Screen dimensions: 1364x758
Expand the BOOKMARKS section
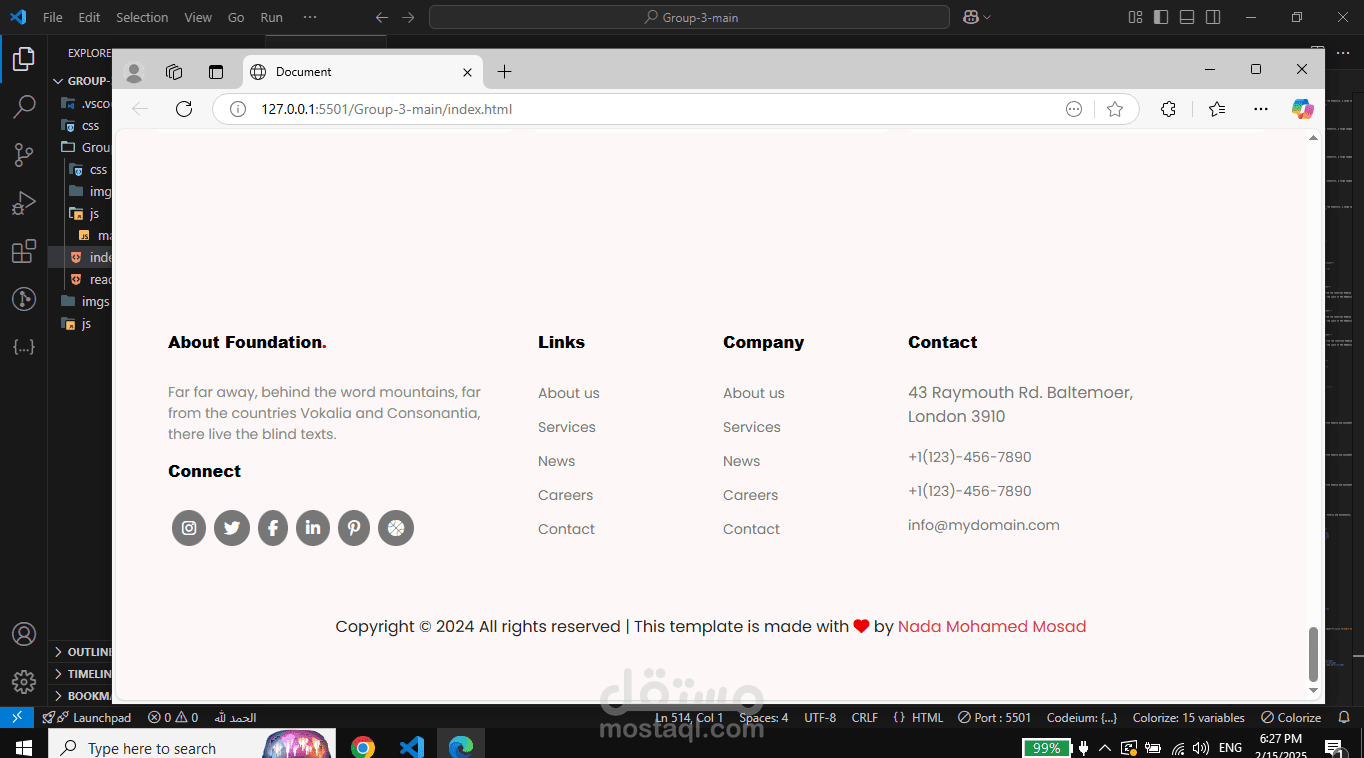[83, 696]
